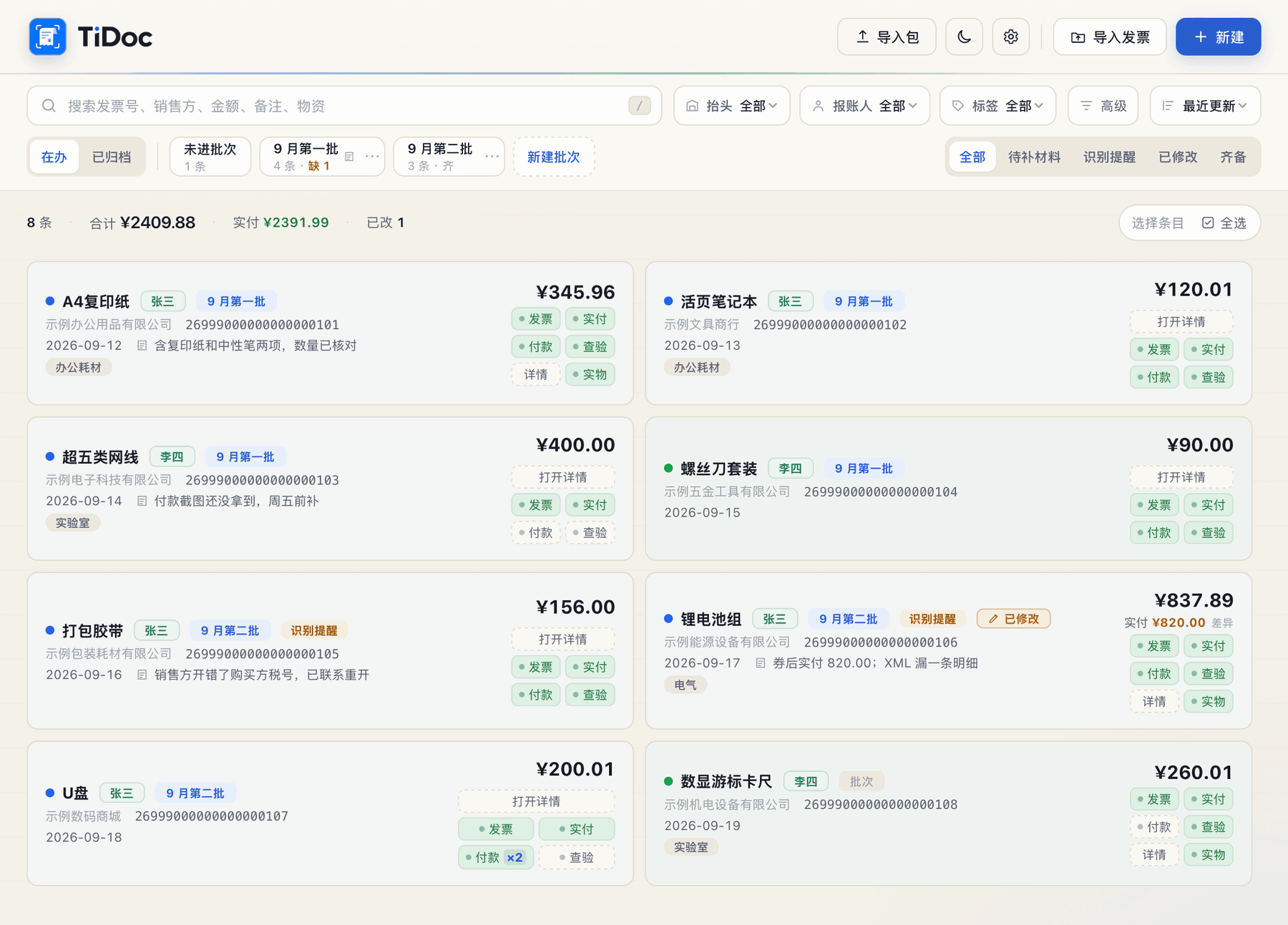Click the TiDoc logo icon
Image resolution: width=1288 pixels, height=925 pixels.
click(47, 36)
